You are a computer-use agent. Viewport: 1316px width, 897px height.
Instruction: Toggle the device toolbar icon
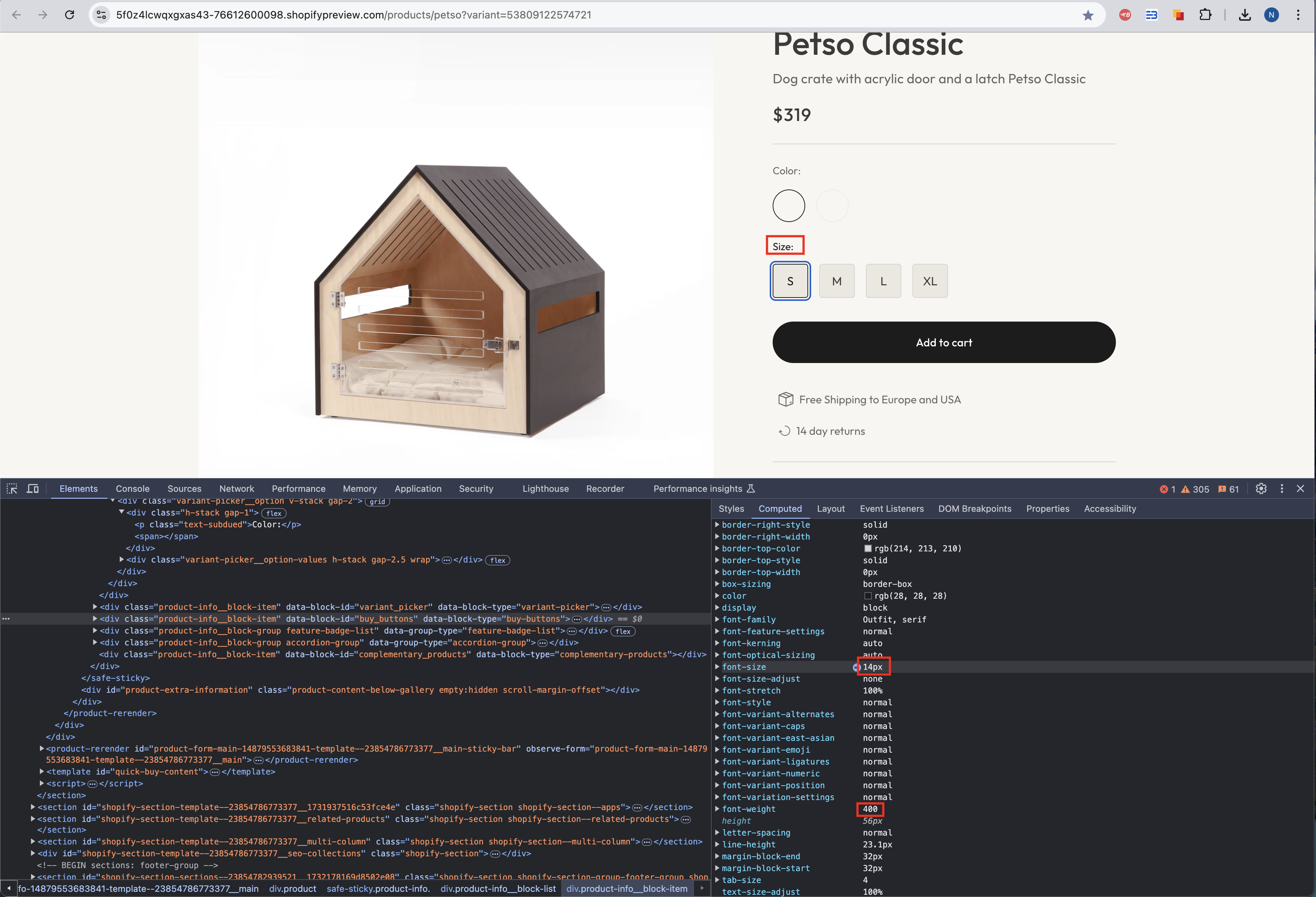pos(33,488)
